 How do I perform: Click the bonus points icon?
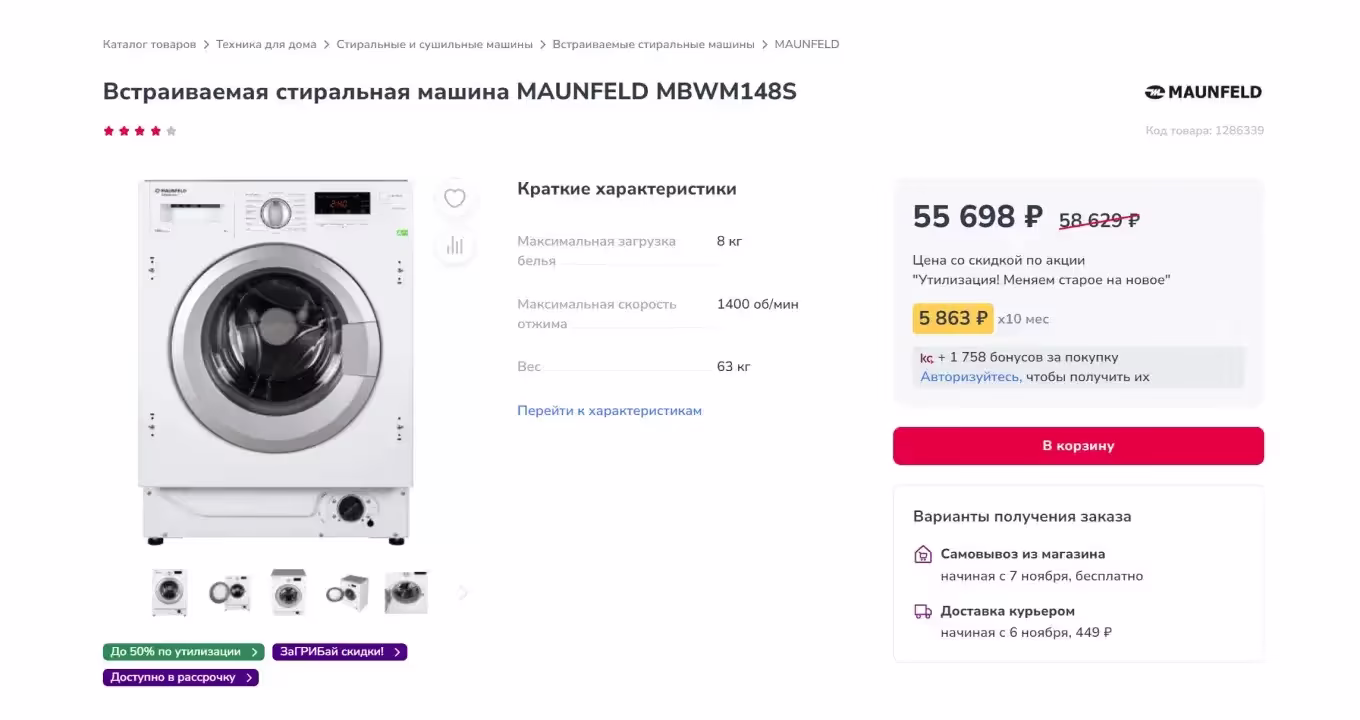[926, 358]
